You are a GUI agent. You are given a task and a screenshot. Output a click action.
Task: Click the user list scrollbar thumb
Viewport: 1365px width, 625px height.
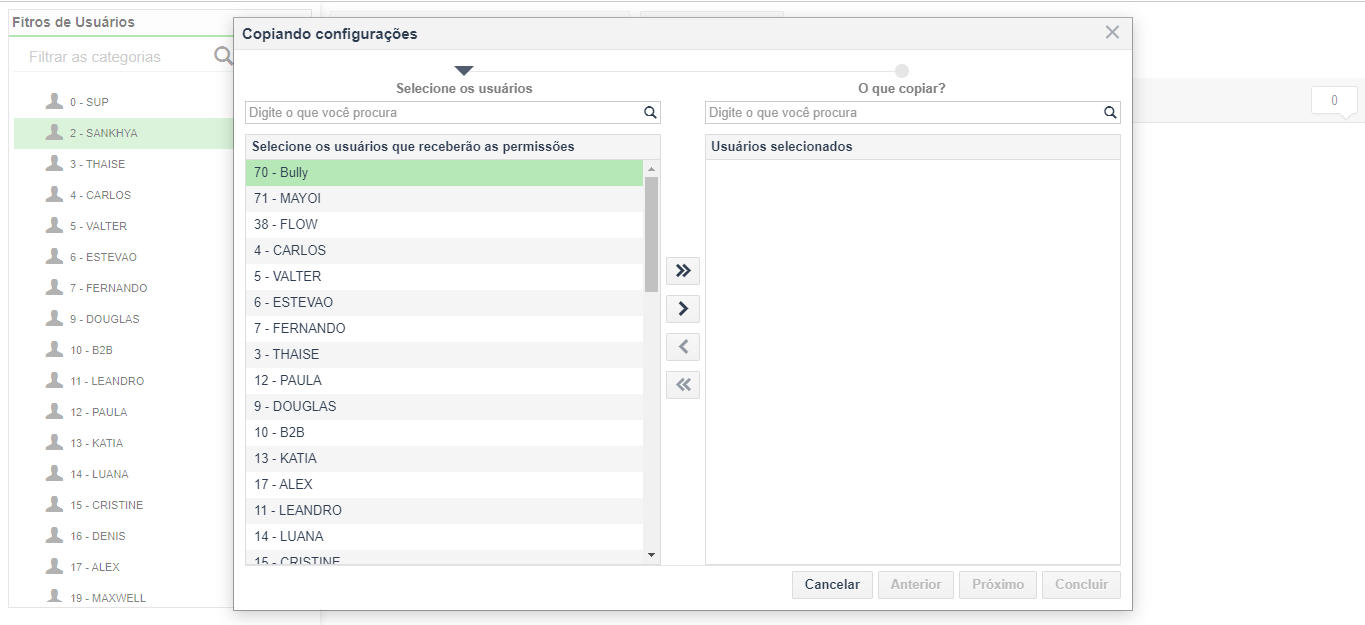(652, 234)
